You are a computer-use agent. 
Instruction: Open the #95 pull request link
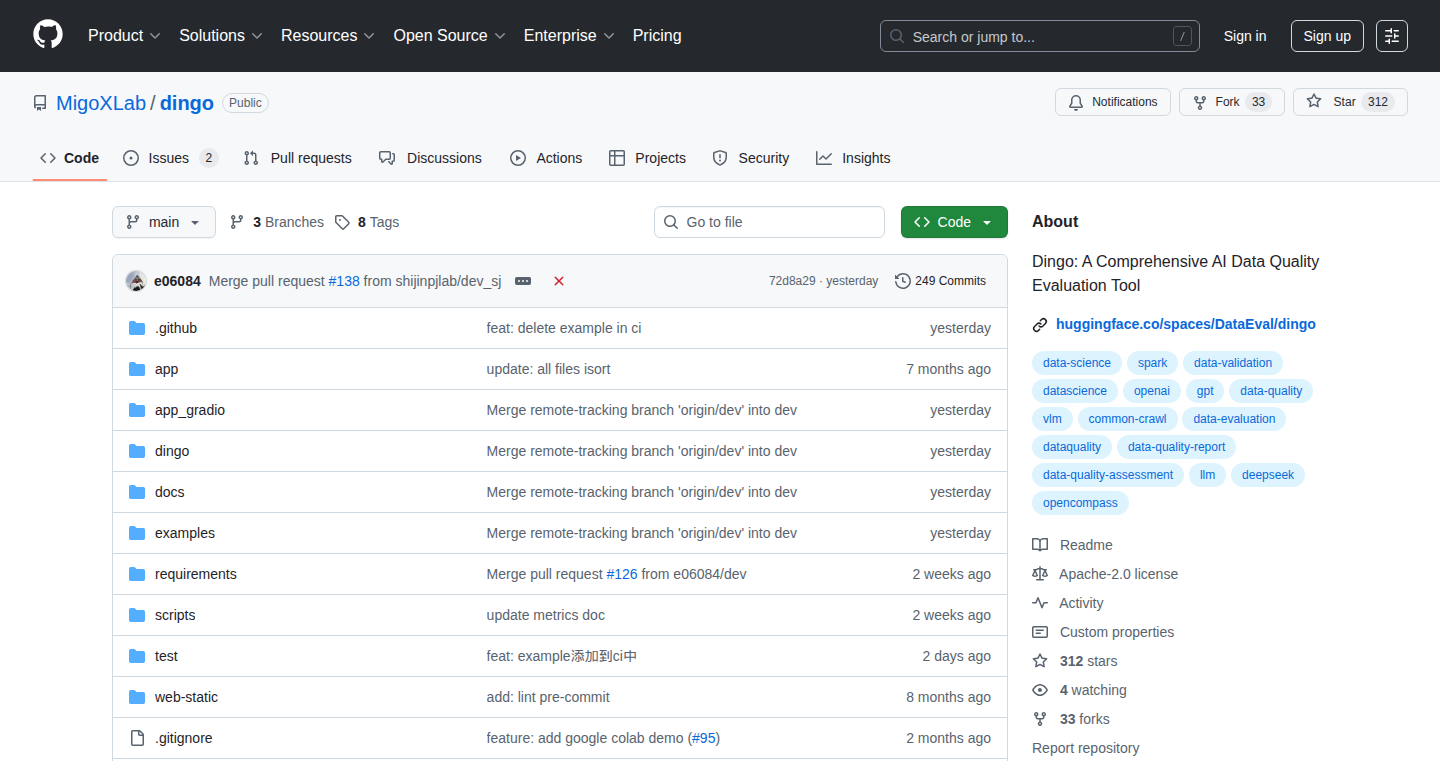[704, 738]
